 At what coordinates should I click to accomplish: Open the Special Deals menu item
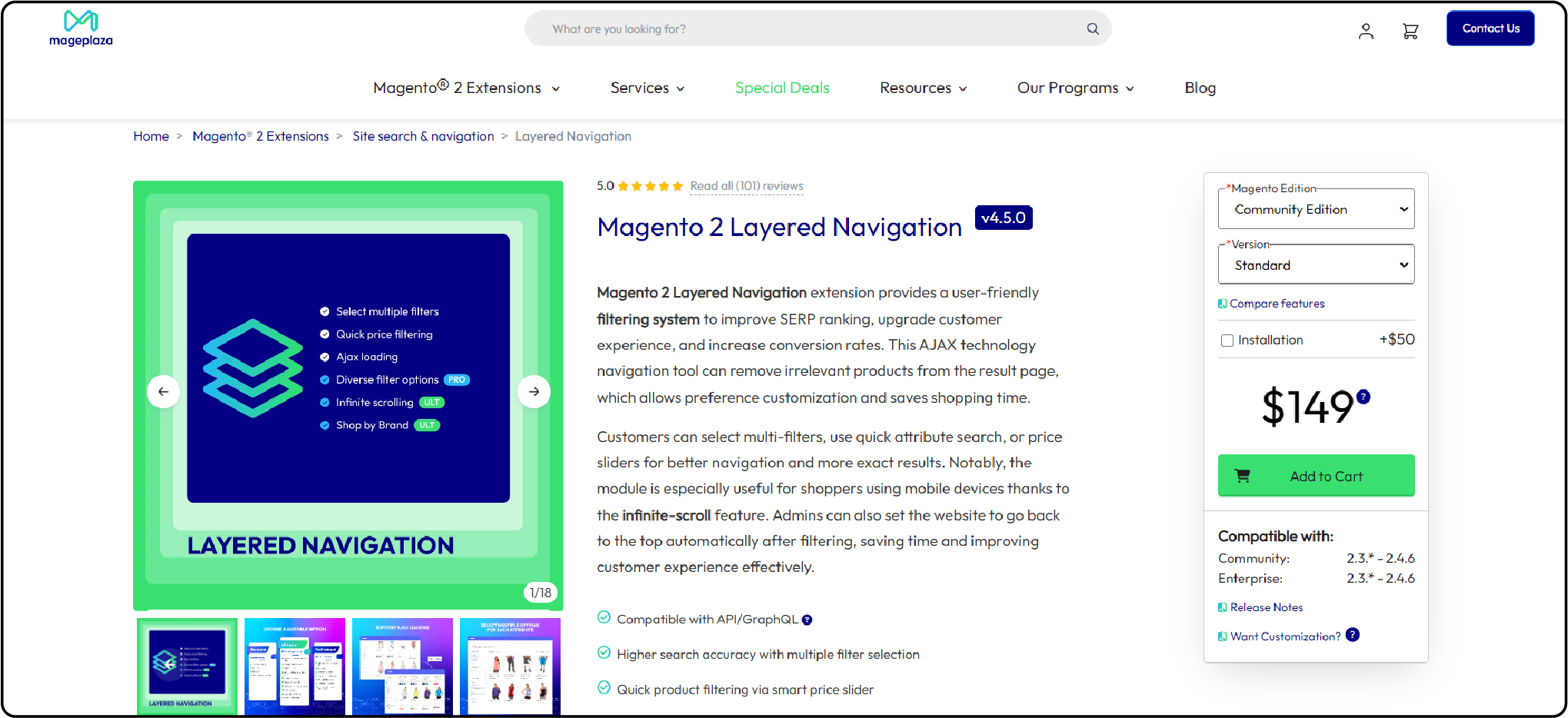[x=782, y=88]
